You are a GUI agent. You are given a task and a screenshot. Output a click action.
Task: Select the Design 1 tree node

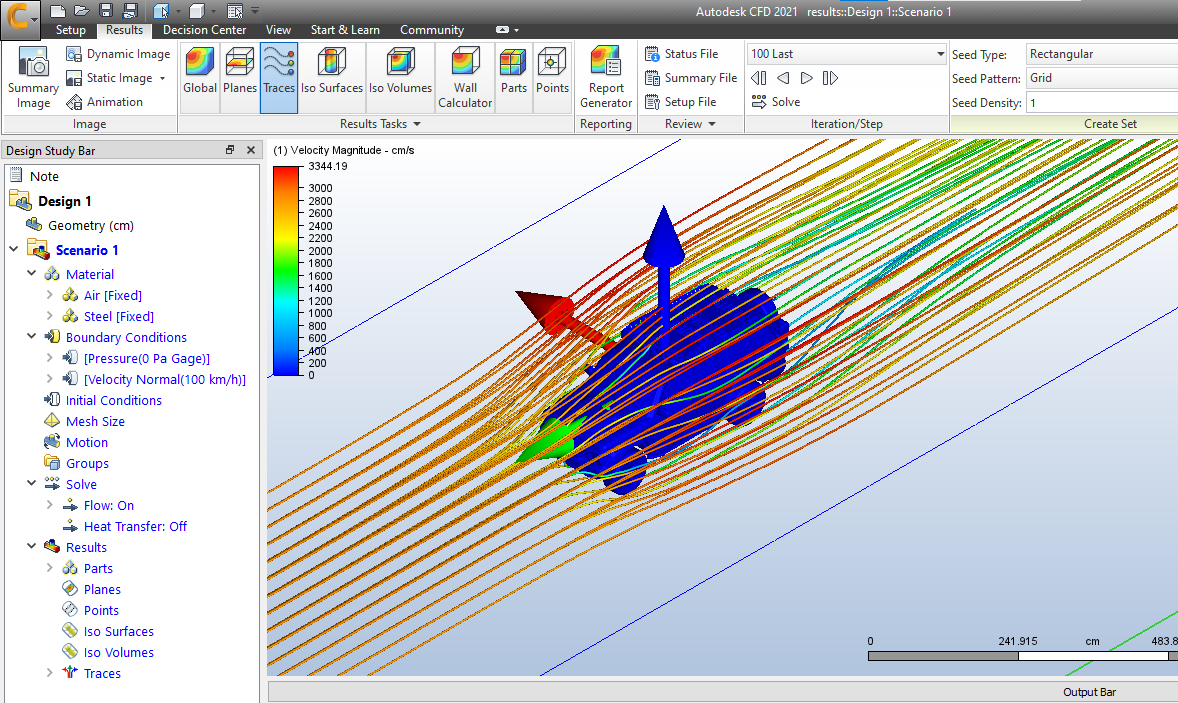click(x=65, y=201)
